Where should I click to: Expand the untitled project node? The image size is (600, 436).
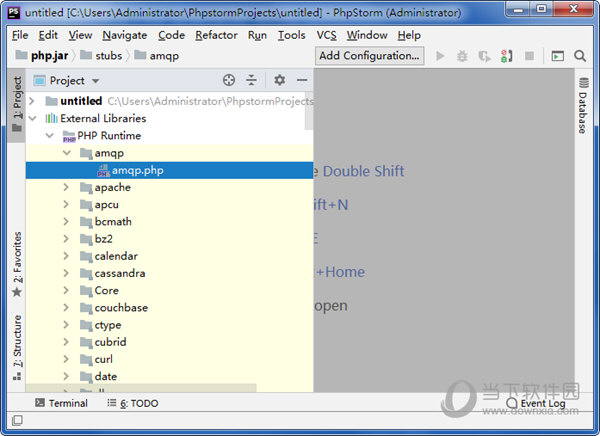coord(32,101)
